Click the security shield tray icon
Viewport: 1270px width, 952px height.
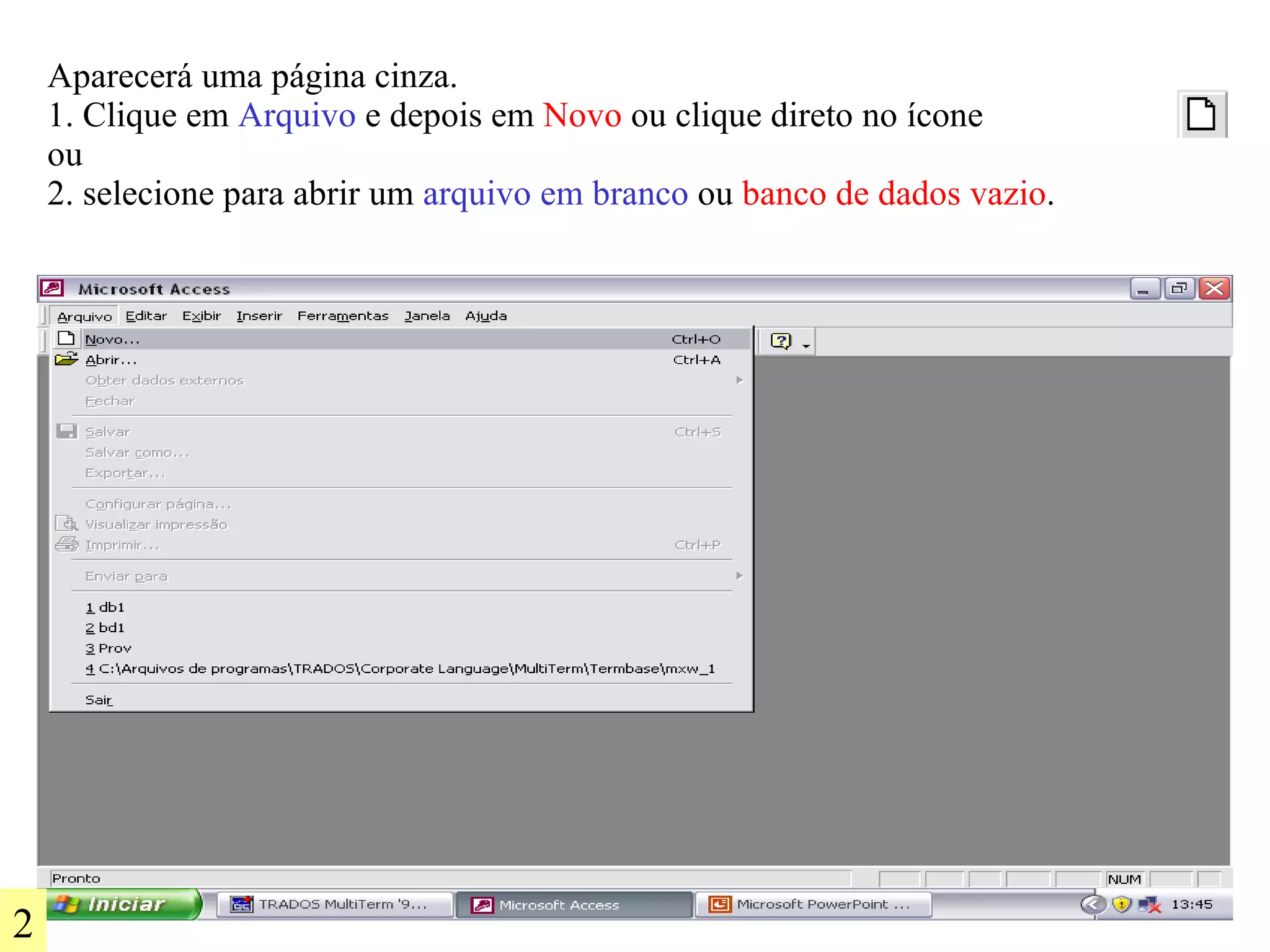coord(1121,904)
